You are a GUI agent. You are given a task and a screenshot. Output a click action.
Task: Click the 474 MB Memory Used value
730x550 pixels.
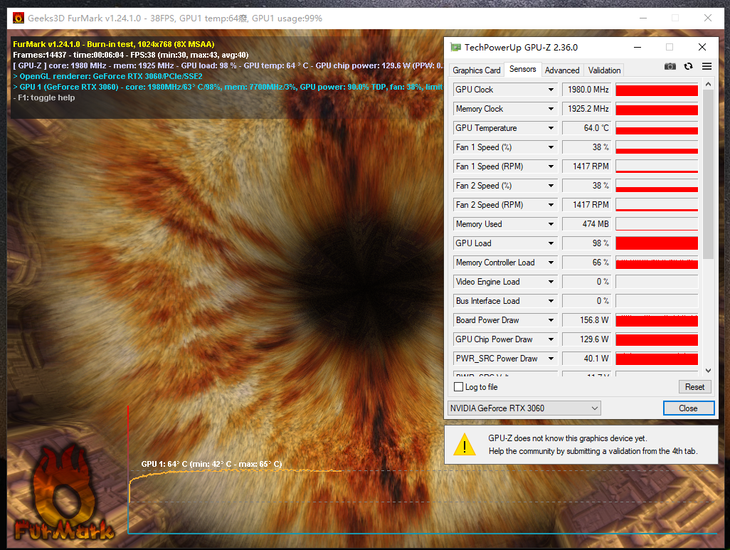[586, 224]
